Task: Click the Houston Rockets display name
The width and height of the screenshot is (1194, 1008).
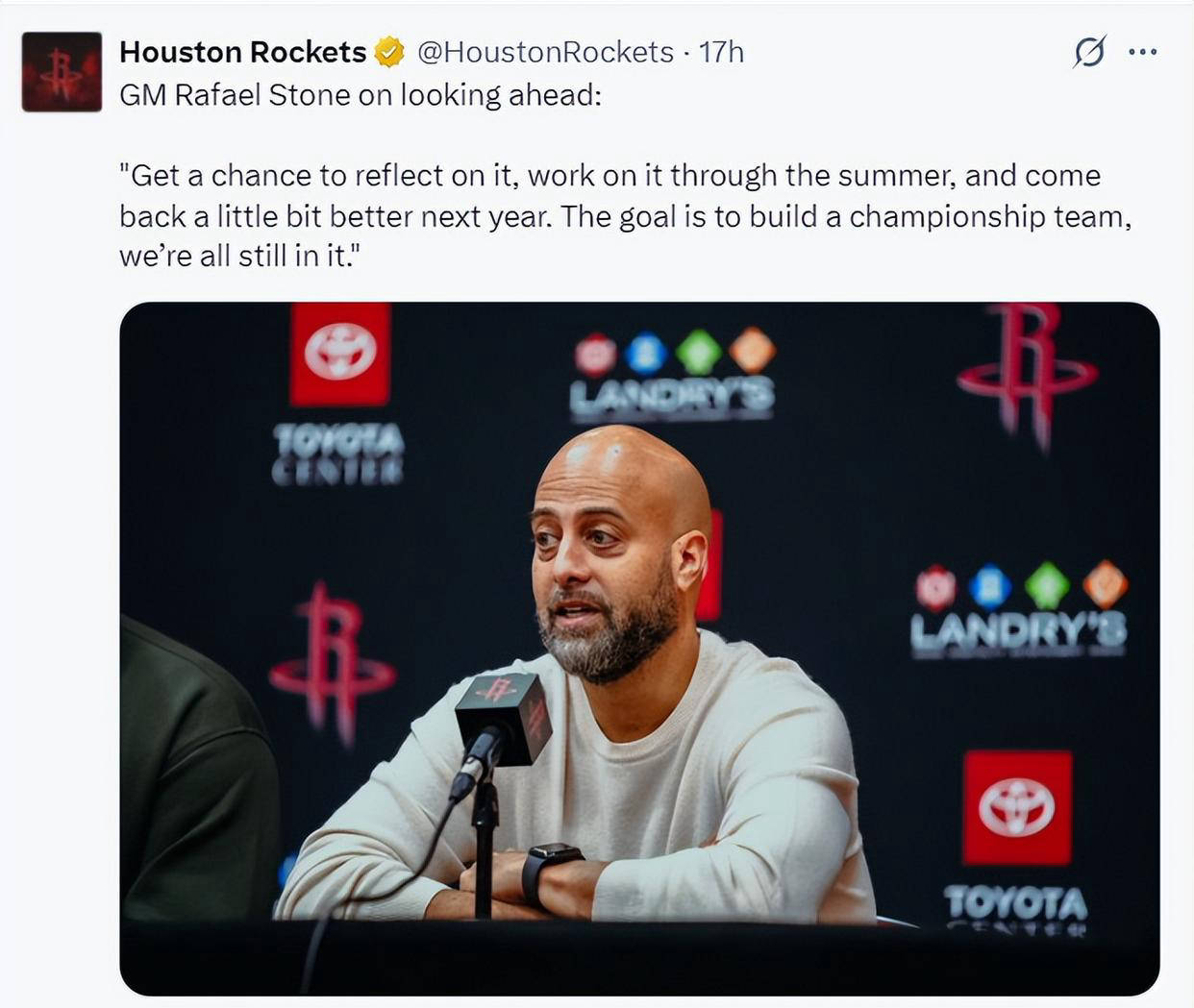Action: click(x=242, y=52)
